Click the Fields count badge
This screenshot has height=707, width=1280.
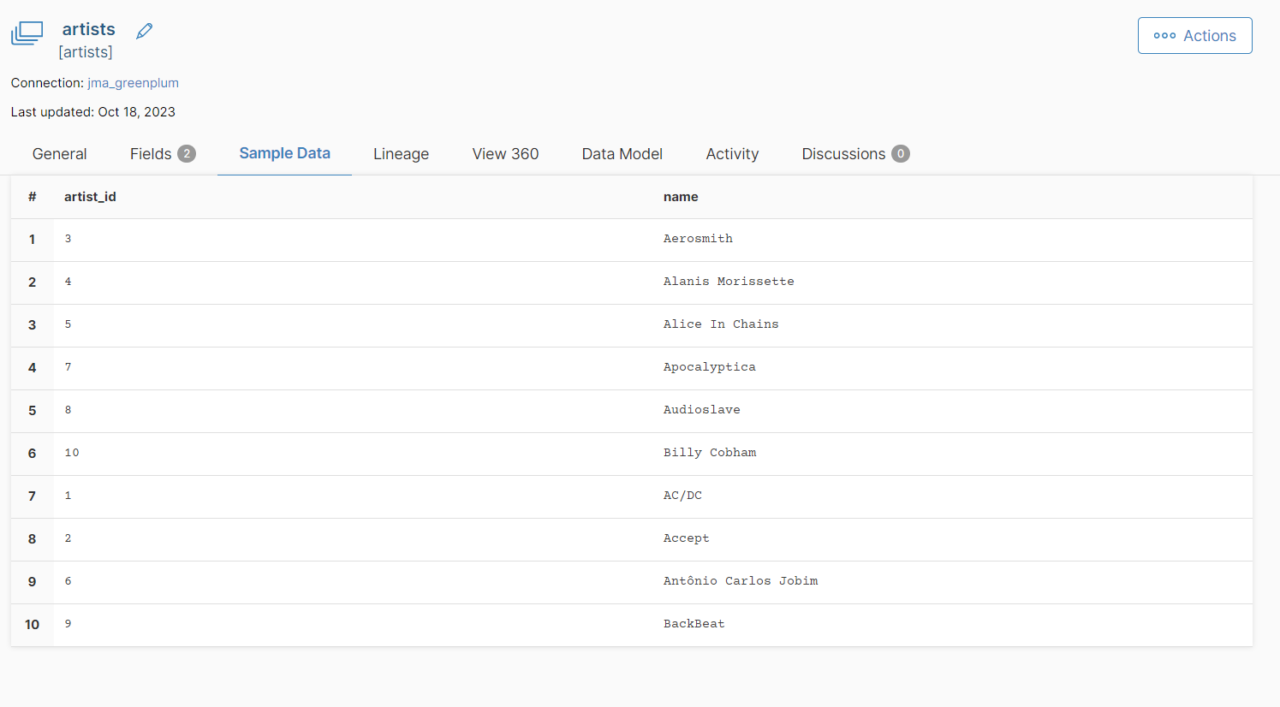pos(186,154)
